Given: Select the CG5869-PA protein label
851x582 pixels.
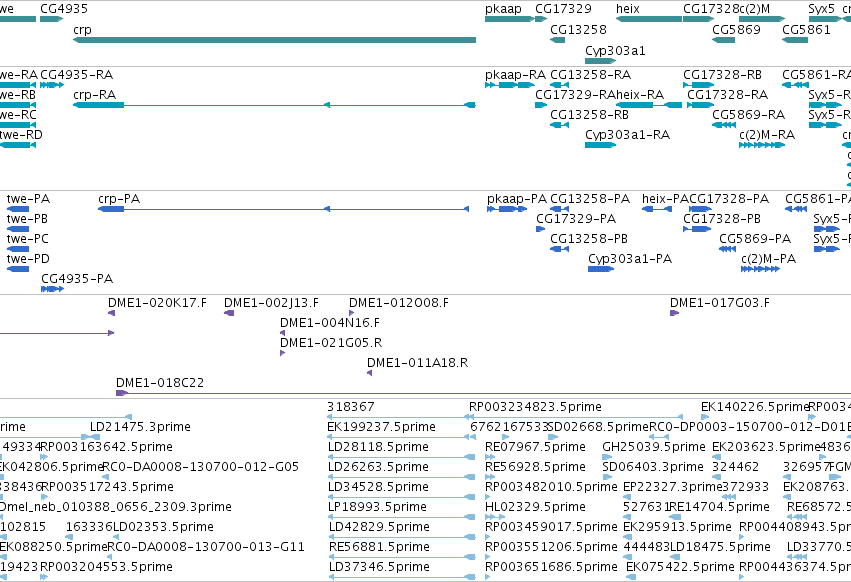Looking at the screenshot, I should pos(755,239).
